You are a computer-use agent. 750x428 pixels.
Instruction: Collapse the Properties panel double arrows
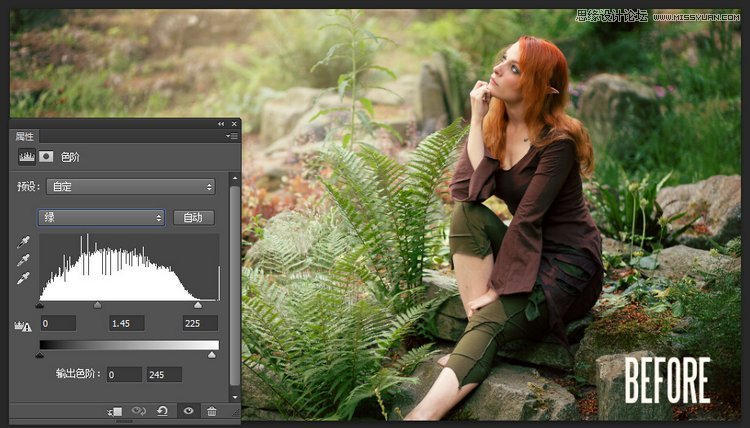click(221, 124)
